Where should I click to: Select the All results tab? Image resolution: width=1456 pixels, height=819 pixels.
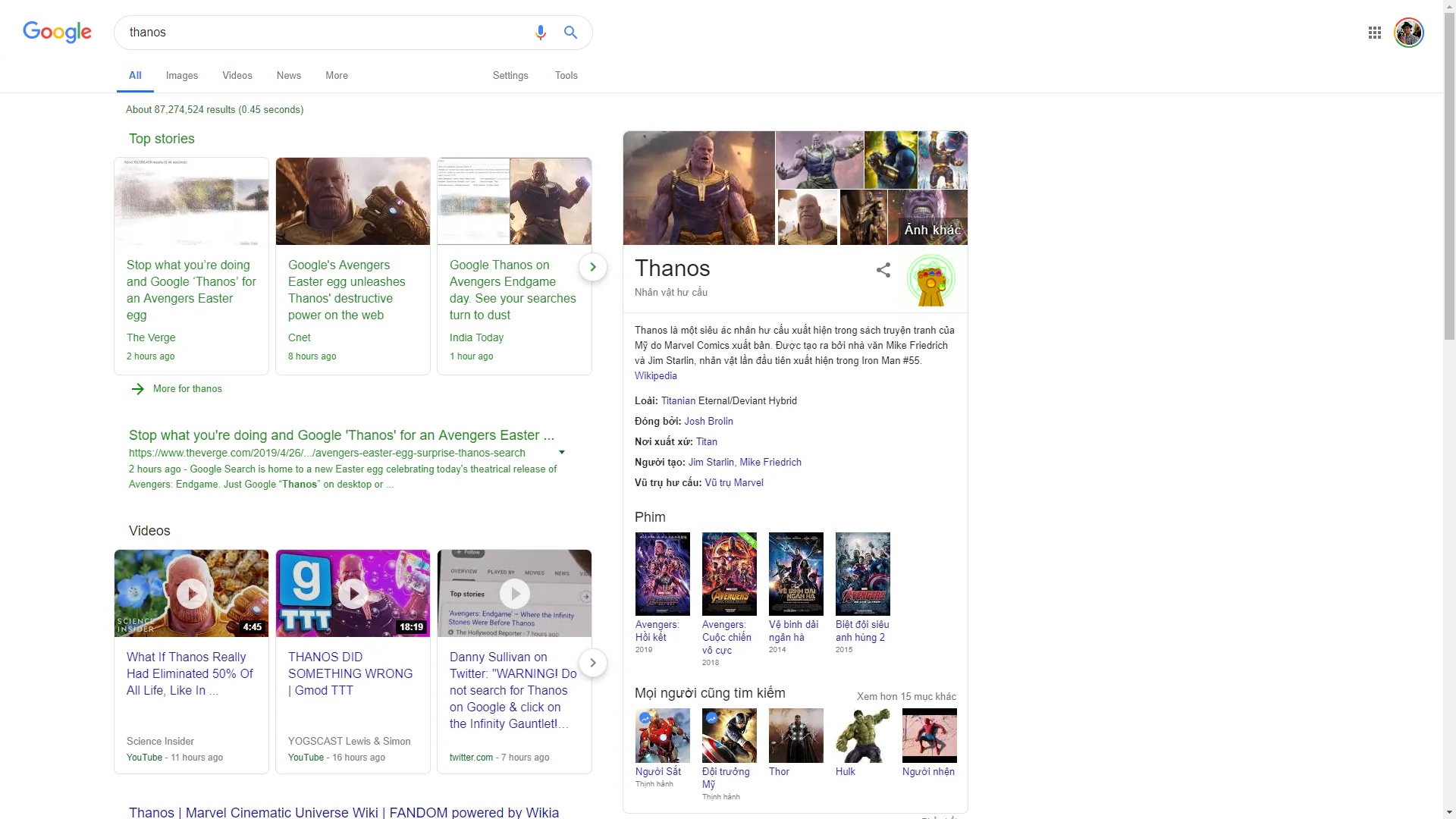135,76
